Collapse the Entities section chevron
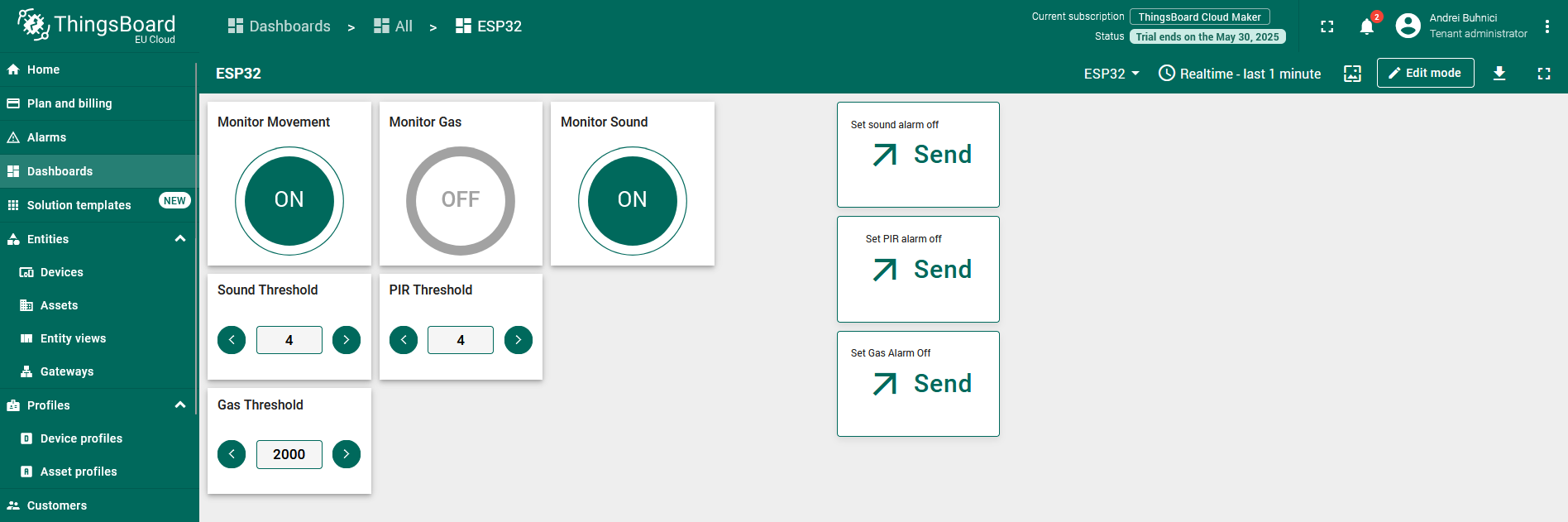Viewport: 1568px width, 522px height. click(180, 239)
